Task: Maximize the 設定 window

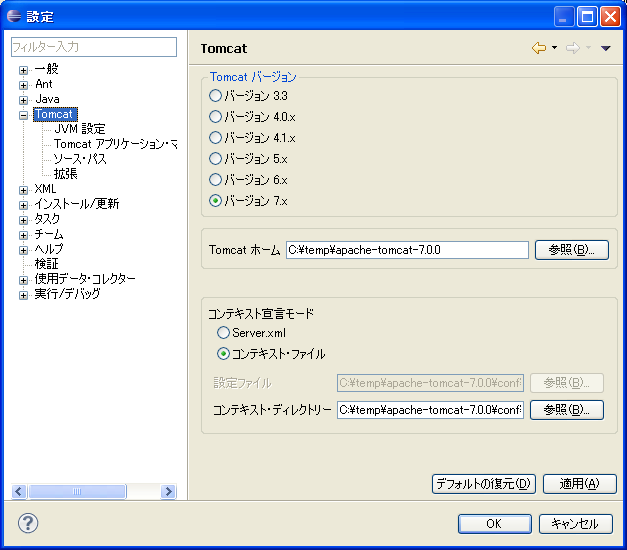Action: click(587, 17)
